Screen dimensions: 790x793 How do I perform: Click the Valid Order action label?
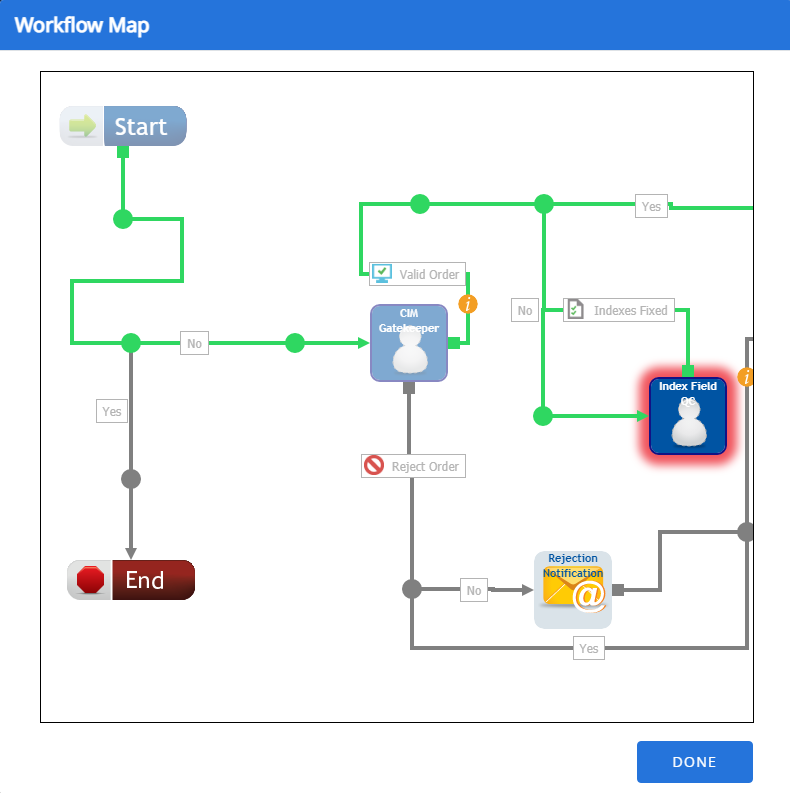point(429,274)
